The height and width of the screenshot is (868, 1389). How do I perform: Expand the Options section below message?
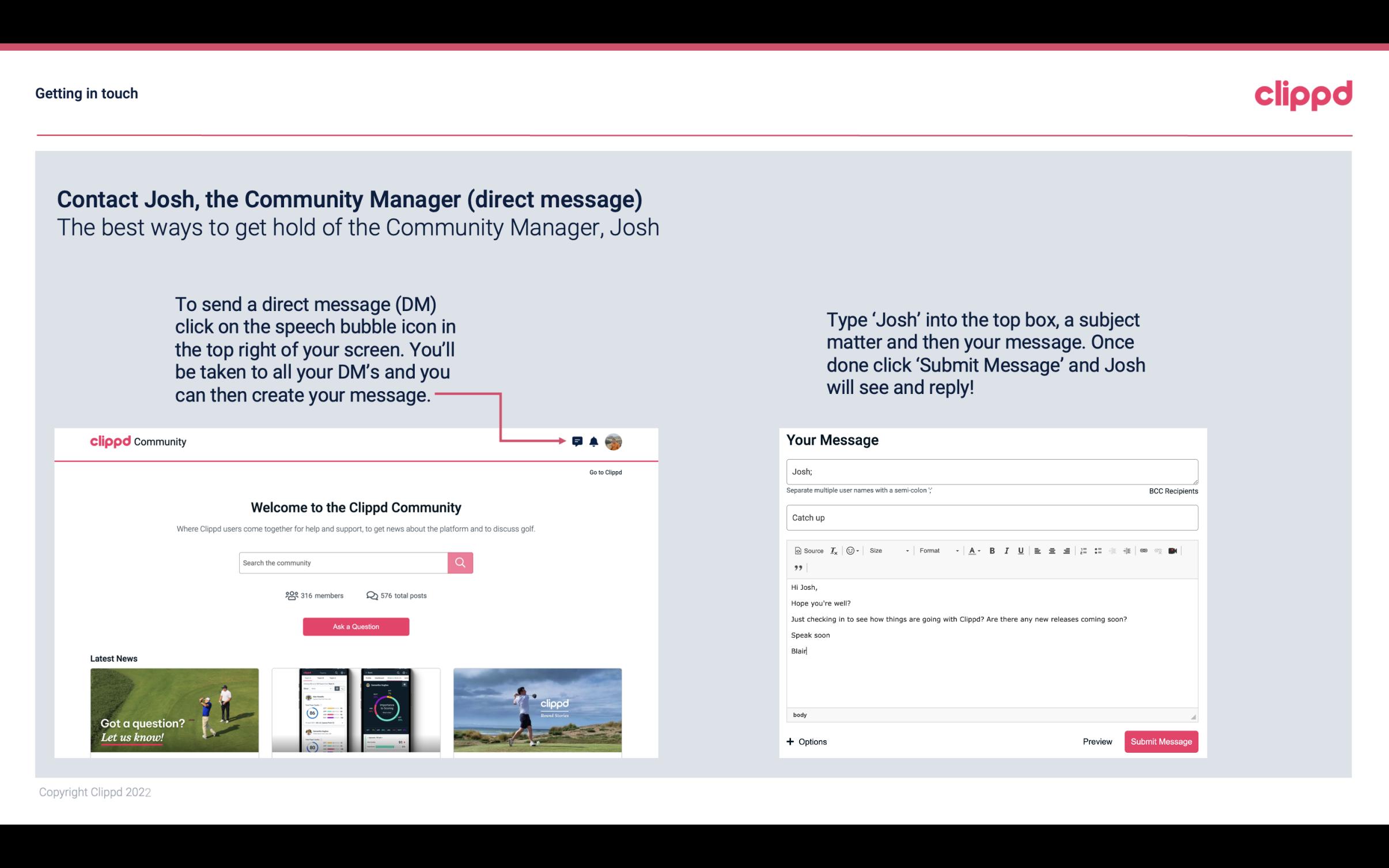click(806, 741)
